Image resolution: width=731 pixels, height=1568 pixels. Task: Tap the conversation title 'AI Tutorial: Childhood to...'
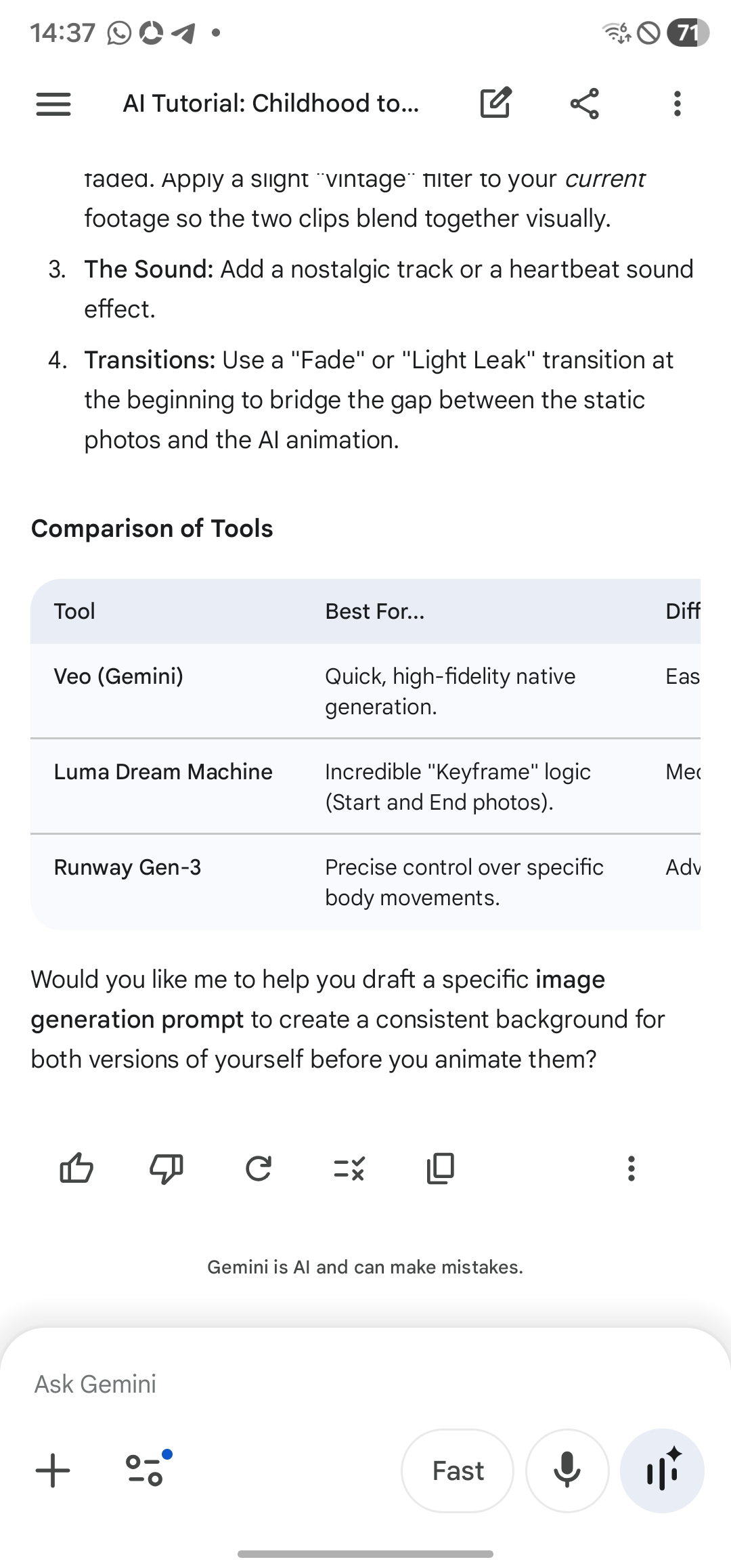coord(271,104)
